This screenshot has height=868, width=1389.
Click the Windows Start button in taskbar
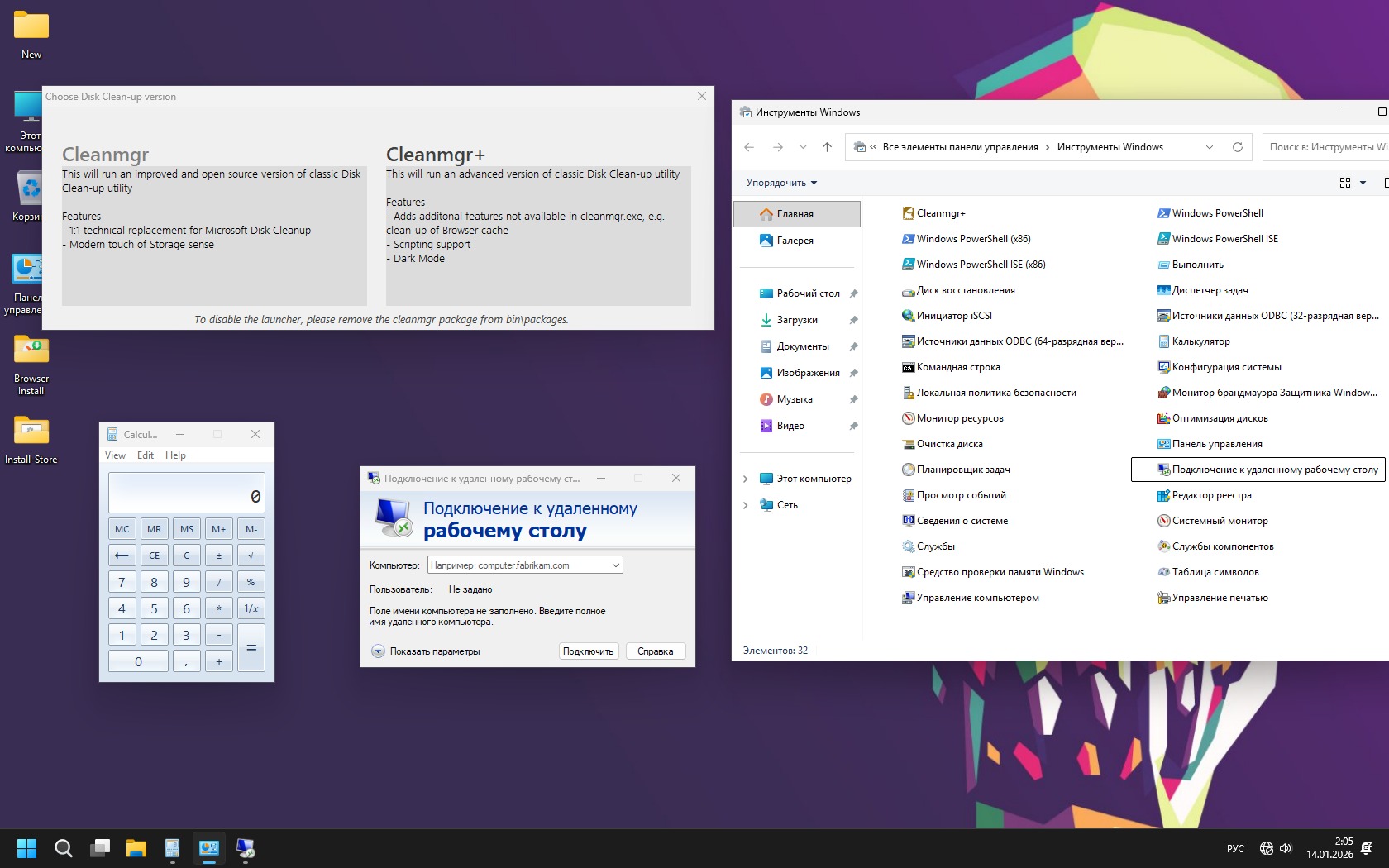click(x=26, y=848)
